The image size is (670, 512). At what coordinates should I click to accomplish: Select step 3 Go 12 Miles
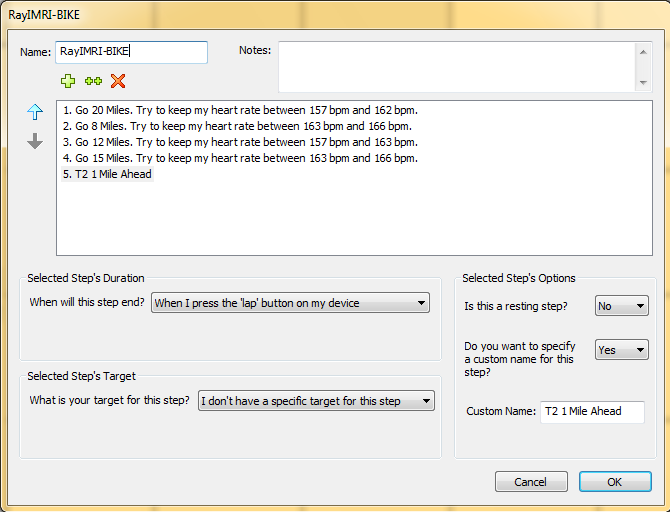coord(240,142)
